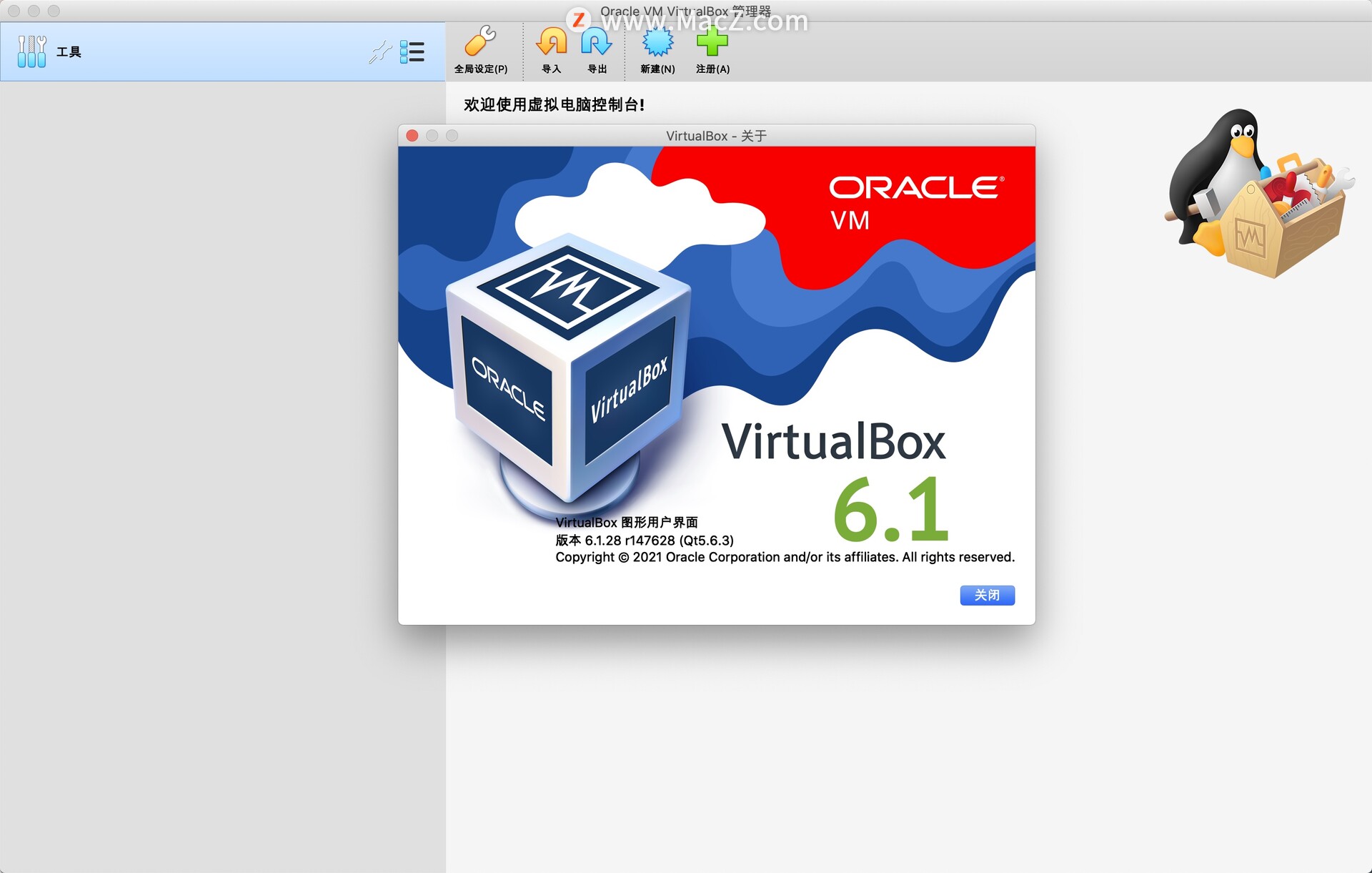Click the welcome heading in manager window

point(555,105)
